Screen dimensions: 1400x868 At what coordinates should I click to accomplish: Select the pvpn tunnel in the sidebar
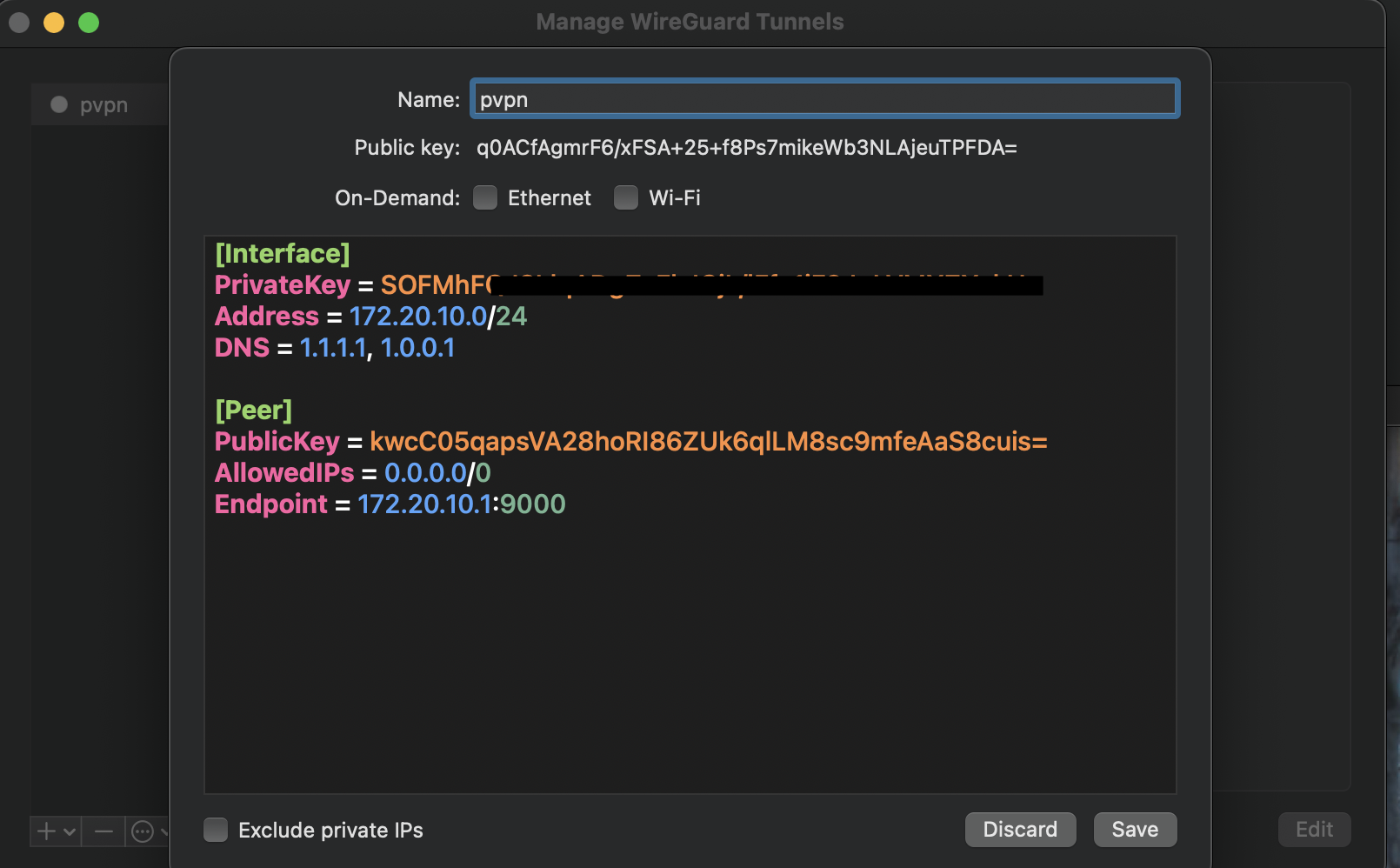(103, 104)
